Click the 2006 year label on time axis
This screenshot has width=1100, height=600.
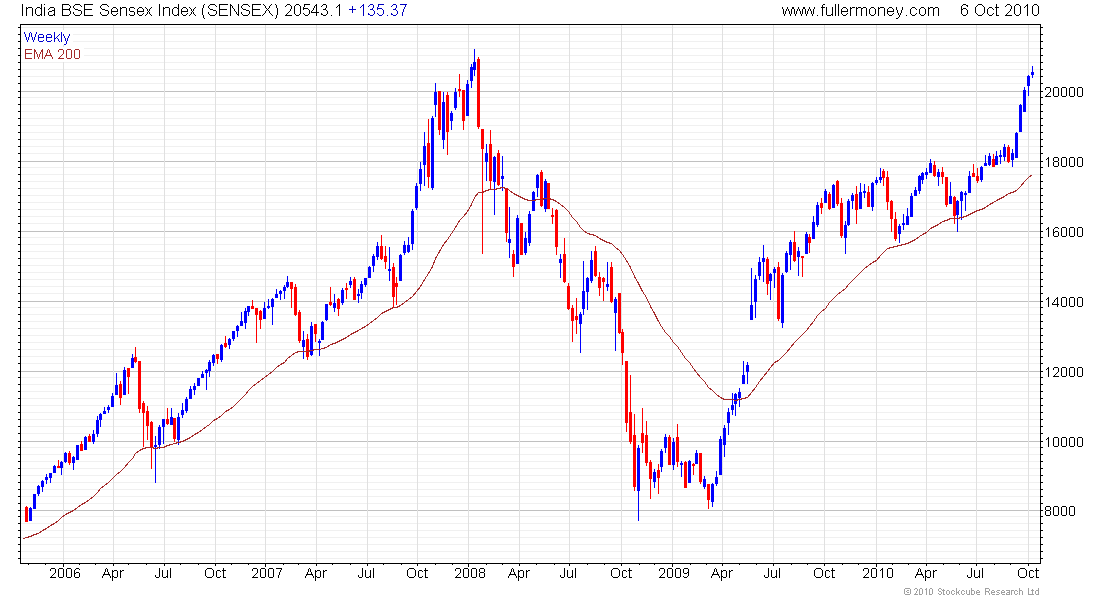point(65,573)
